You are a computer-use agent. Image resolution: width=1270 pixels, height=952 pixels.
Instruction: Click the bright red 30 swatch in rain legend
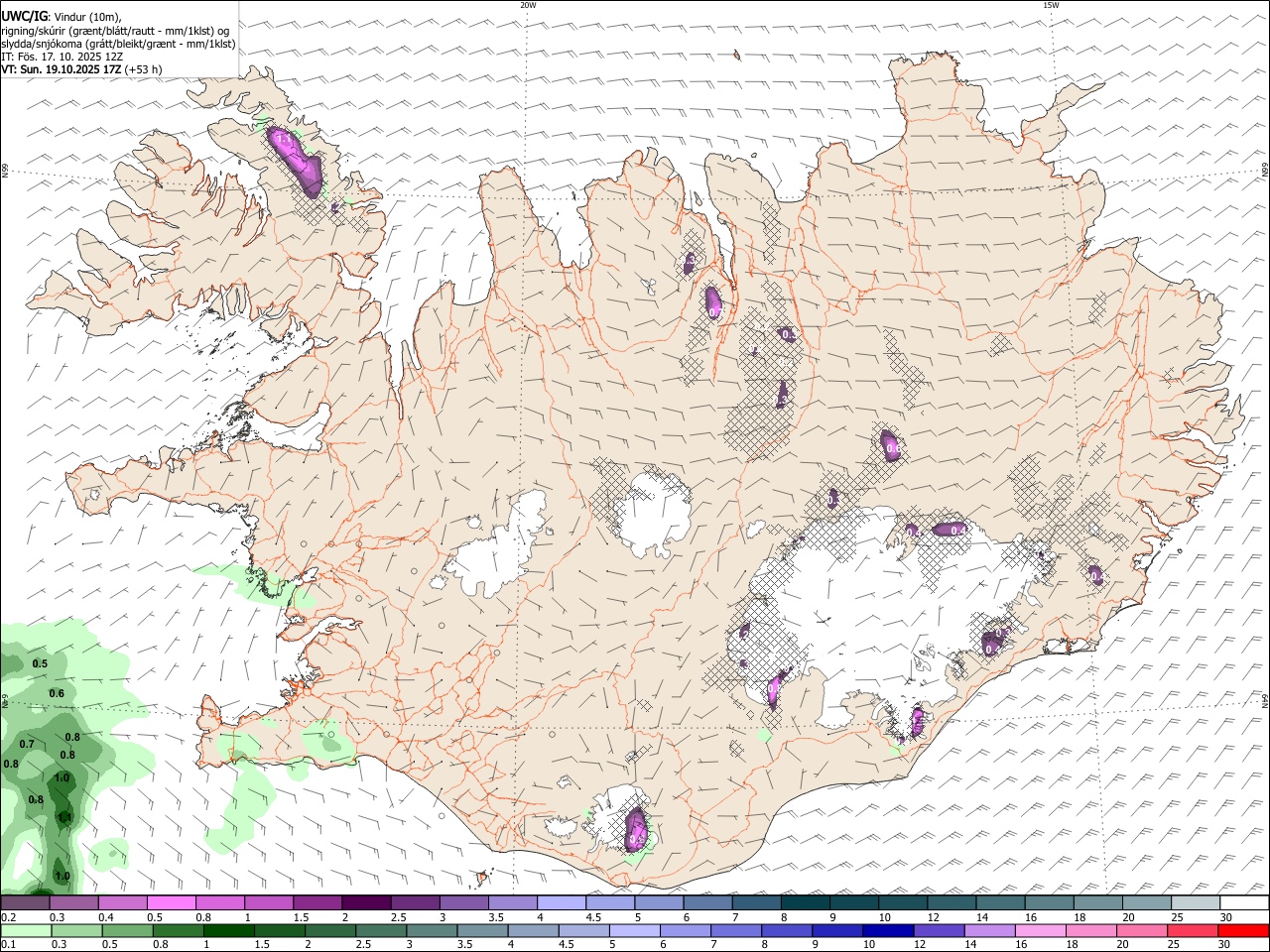pyautogui.click(x=1243, y=931)
